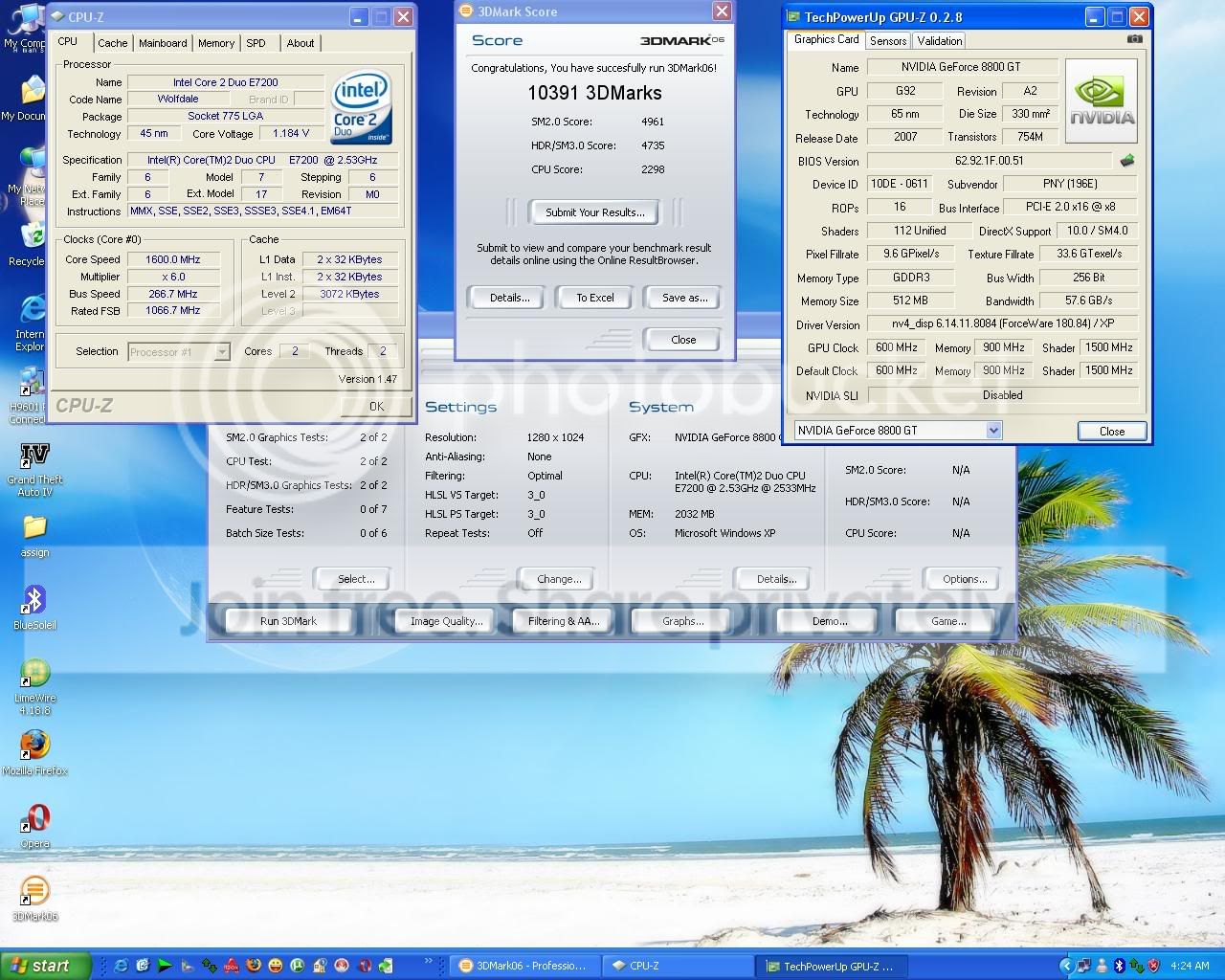Switch to 3DMark06 taskbar button
The image size is (1225, 980).
click(x=524, y=966)
